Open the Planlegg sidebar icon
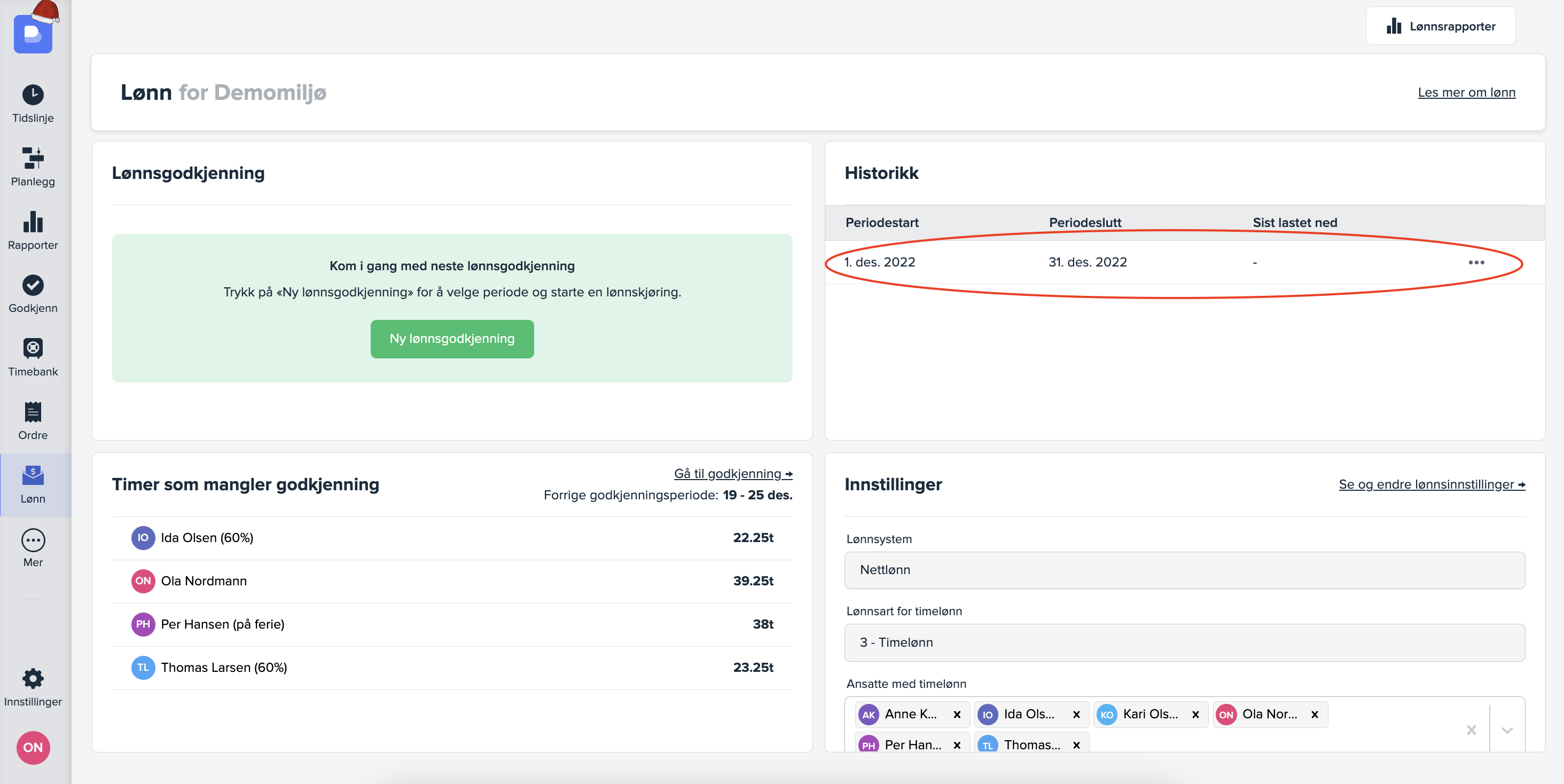Image resolution: width=1564 pixels, height=784 pixels. tap(33, 159)
